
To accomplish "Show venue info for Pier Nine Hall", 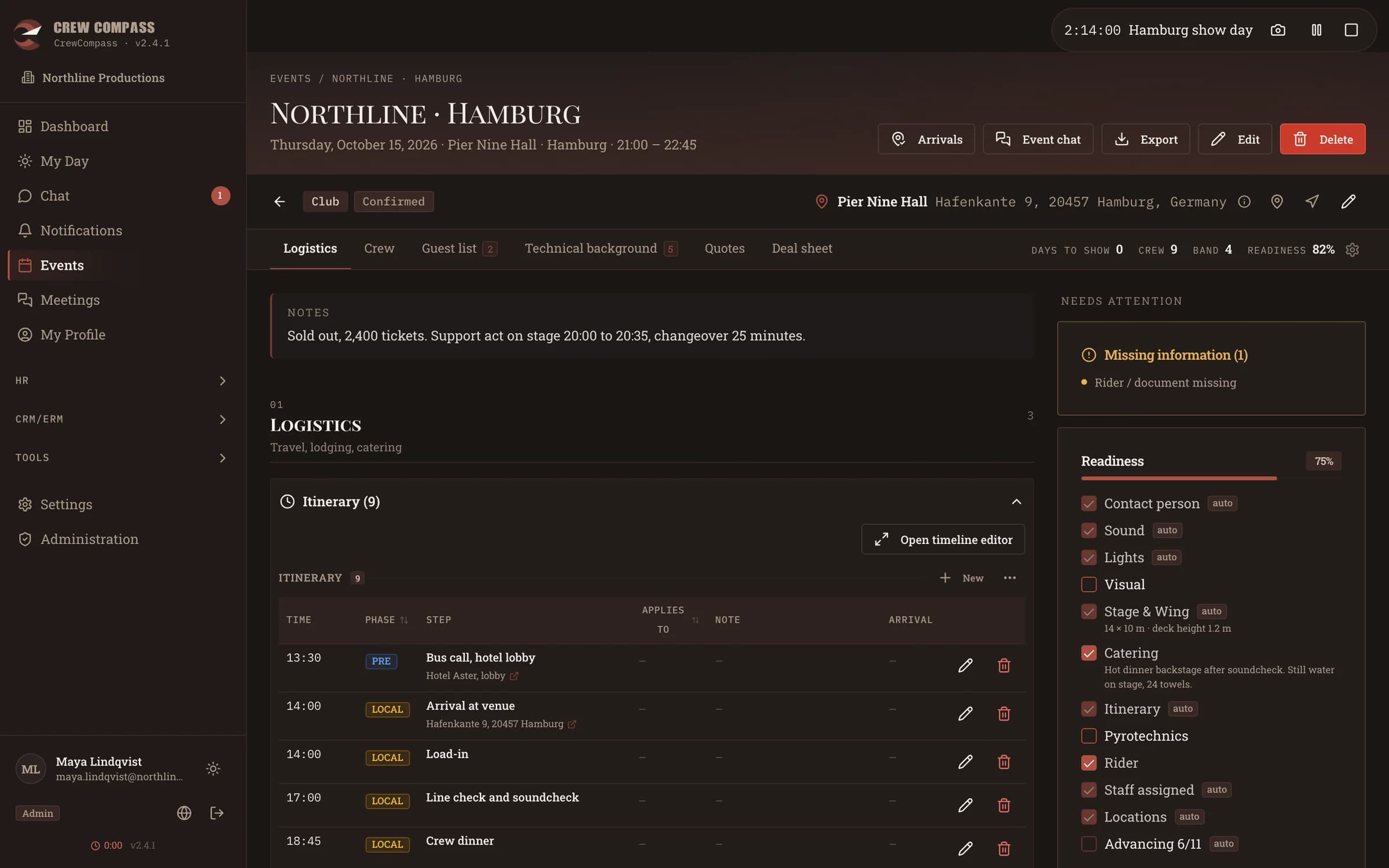I will pyautogui.click(x=1244, y=201).
